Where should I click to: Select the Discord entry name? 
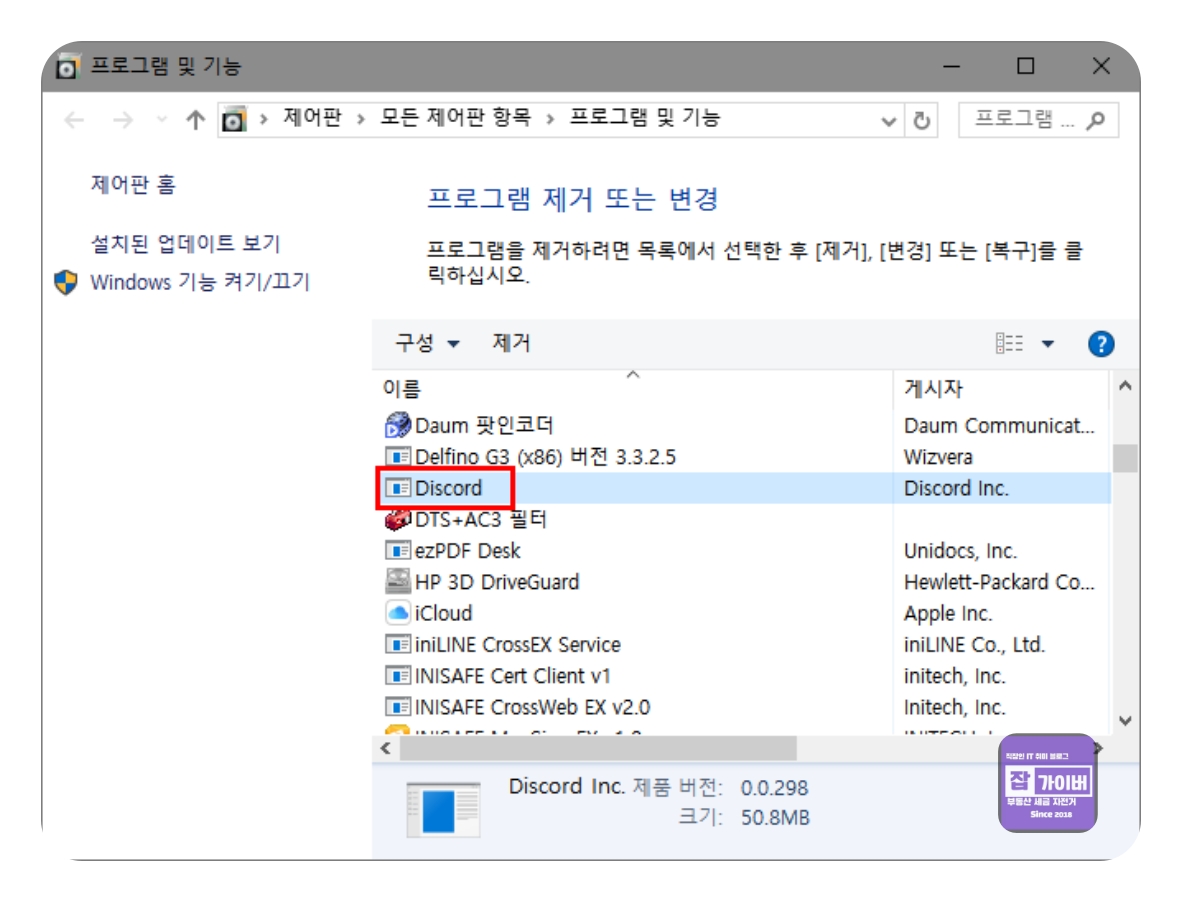448,488
